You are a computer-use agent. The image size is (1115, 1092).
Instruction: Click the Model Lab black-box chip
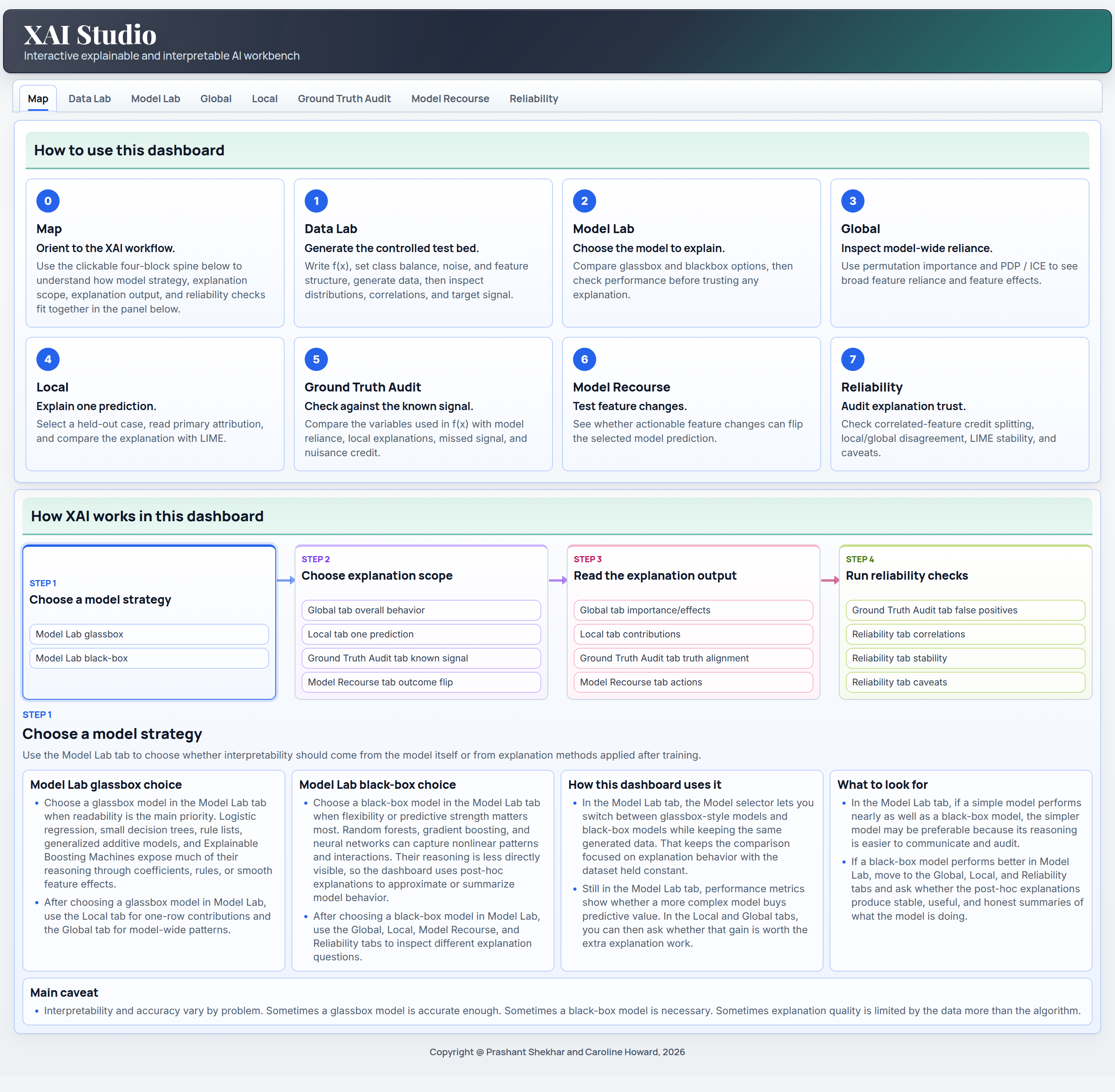click(x=149, y=658)
